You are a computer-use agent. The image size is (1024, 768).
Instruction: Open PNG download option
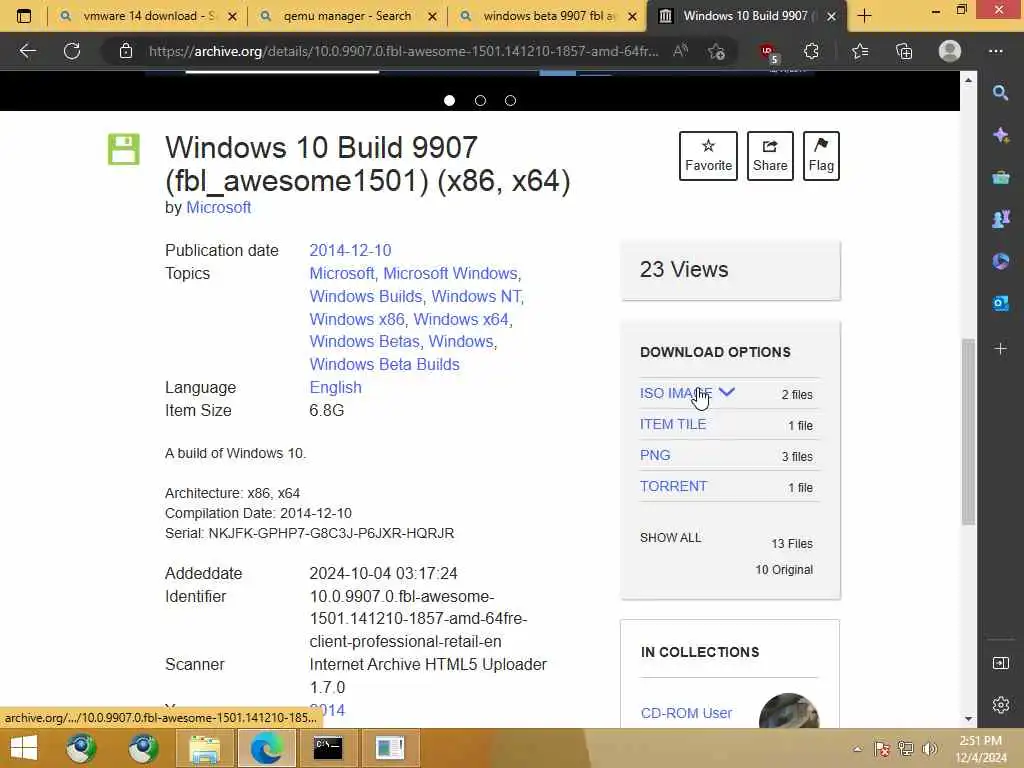[x=655, y=455]
